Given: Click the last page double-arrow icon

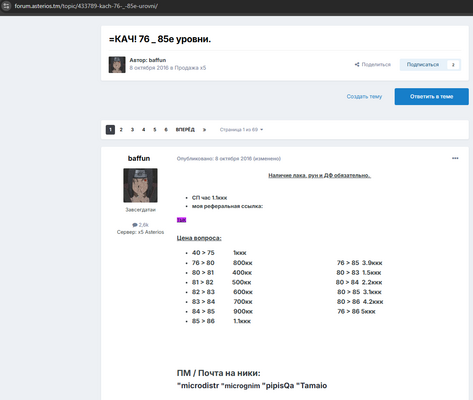Looking at the screenshot, I should (204, 130).
